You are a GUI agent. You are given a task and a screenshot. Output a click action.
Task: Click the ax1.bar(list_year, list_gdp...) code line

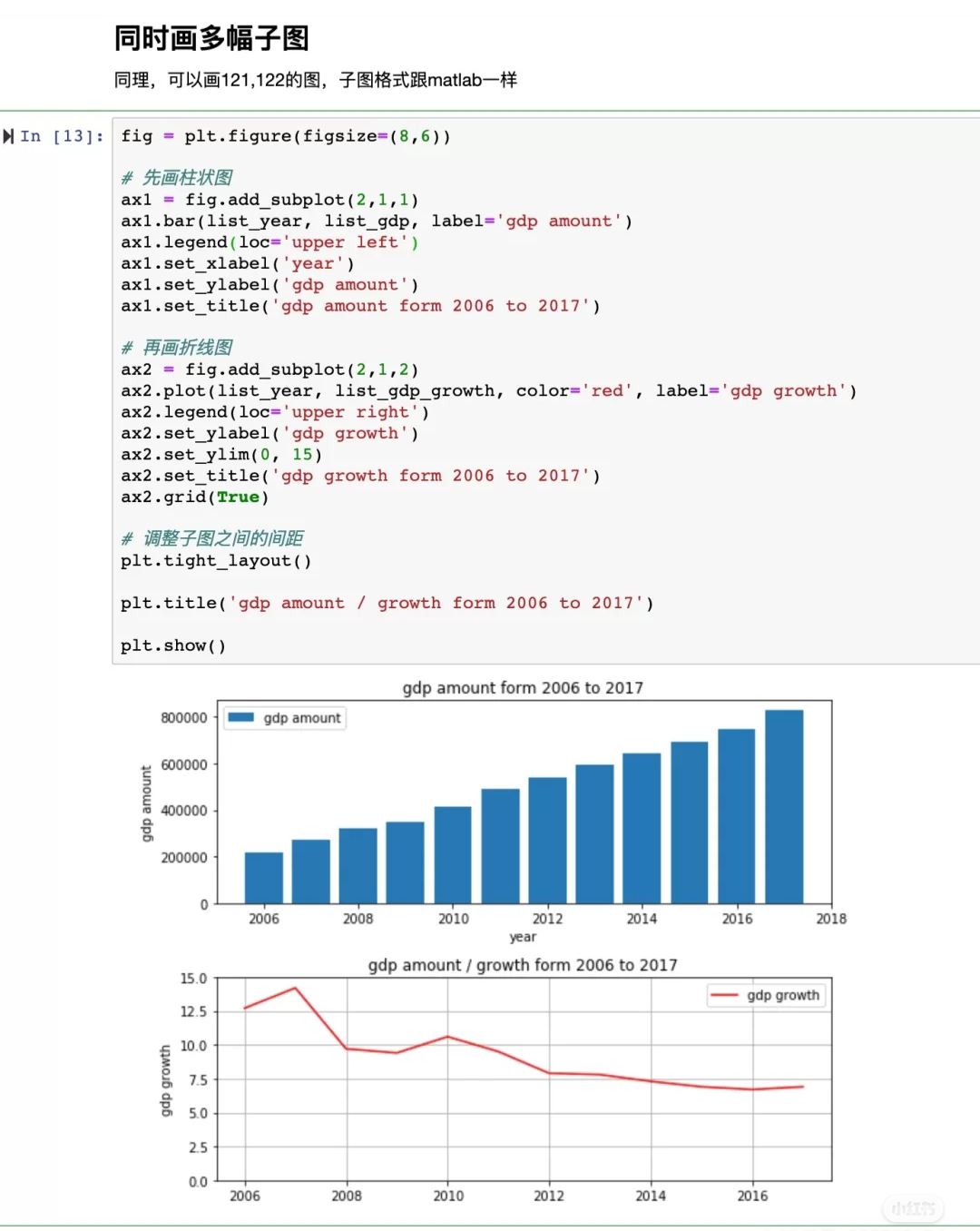377,221
